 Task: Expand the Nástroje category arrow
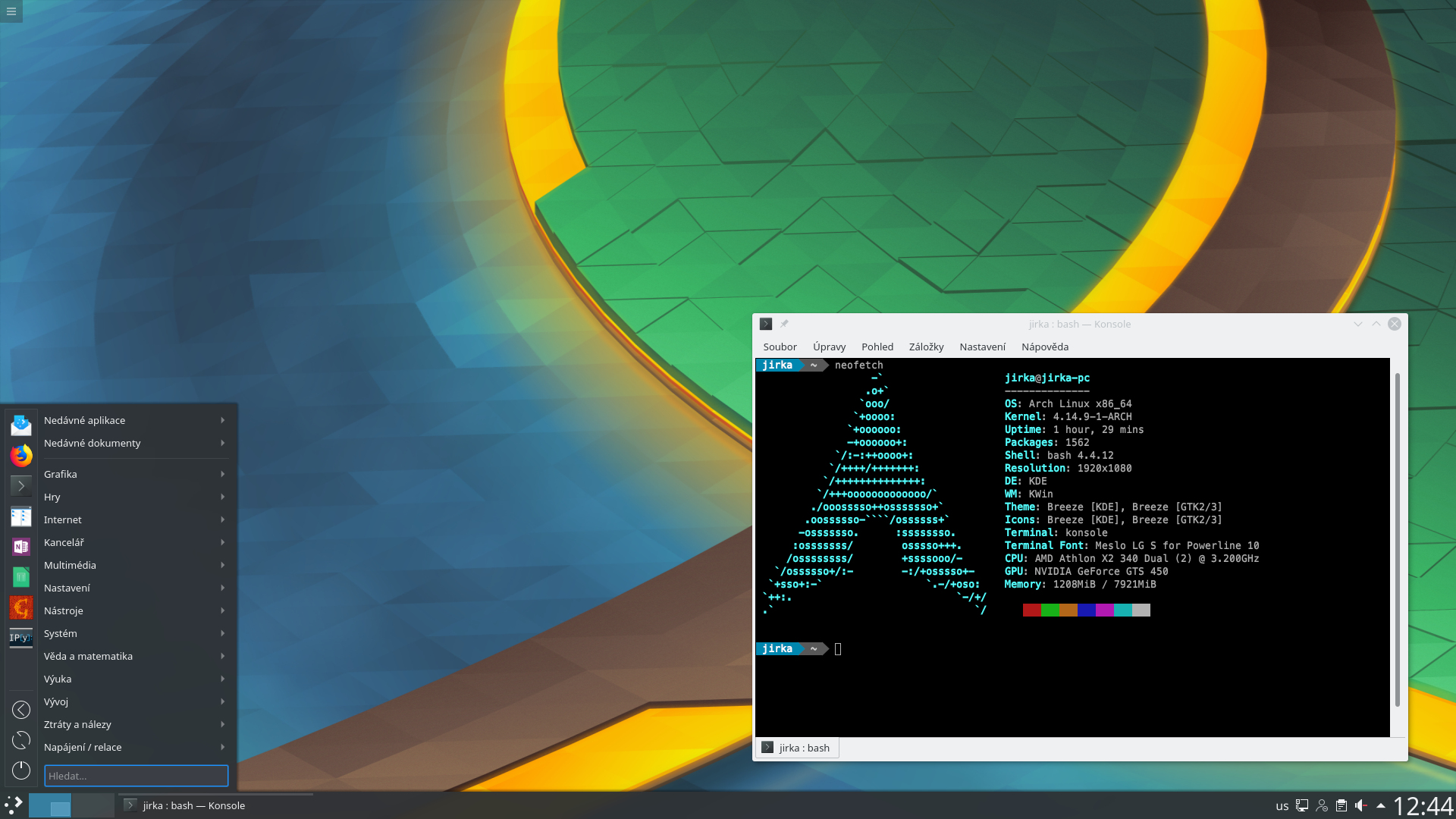(x=222, y=610)
